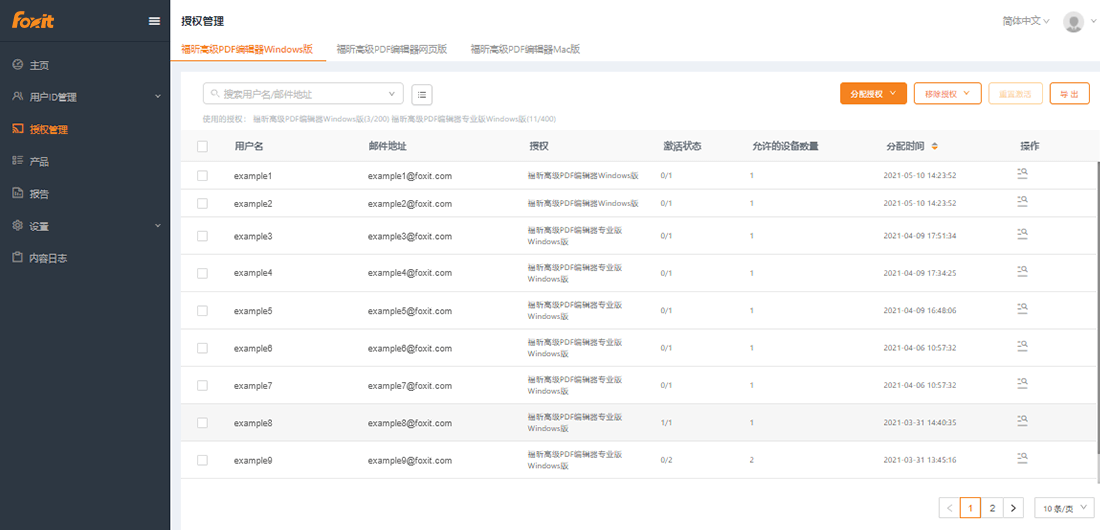Switch to 福昕高级PDF编辑器Windows版 tab
The width and height of the screenshot is (1100, 530).
click(247, 49)
